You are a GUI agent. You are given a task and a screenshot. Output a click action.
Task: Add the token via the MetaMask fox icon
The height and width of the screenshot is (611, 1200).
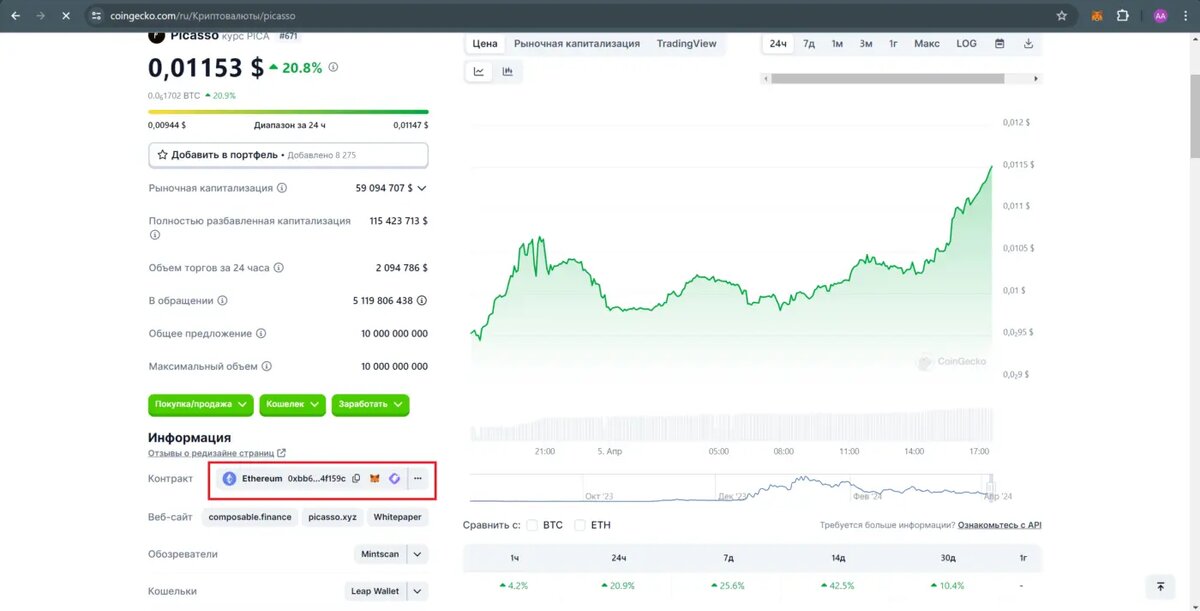(375, 479)
